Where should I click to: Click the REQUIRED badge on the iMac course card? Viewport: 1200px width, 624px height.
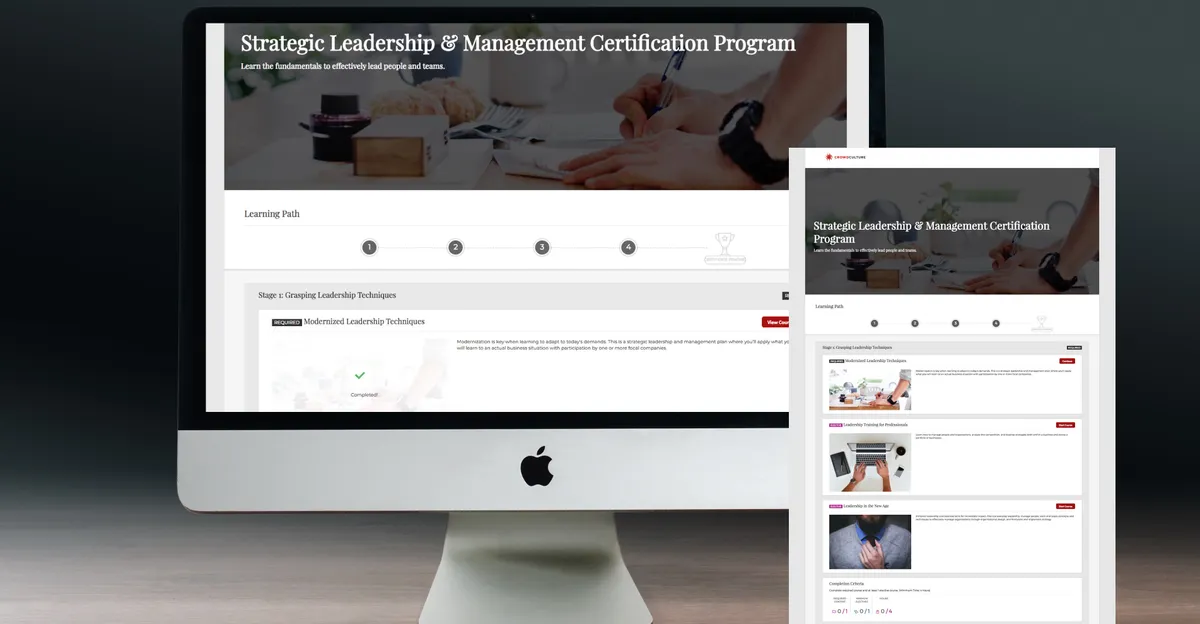tap(287, 322)
